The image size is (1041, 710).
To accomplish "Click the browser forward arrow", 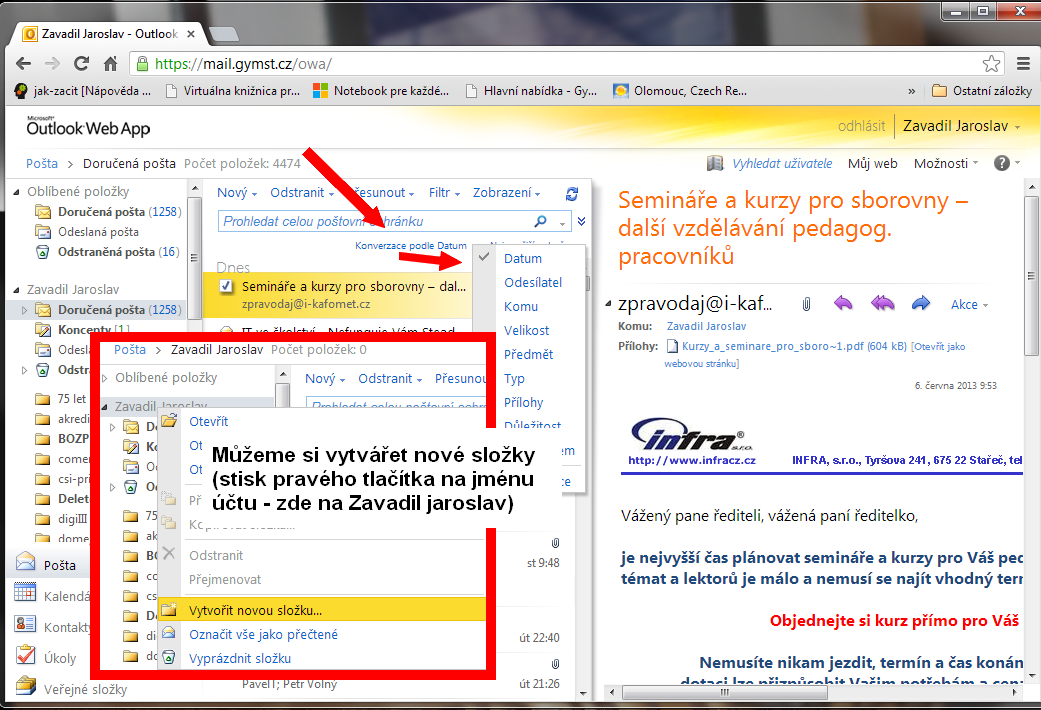I will click(x=52, y=64).
